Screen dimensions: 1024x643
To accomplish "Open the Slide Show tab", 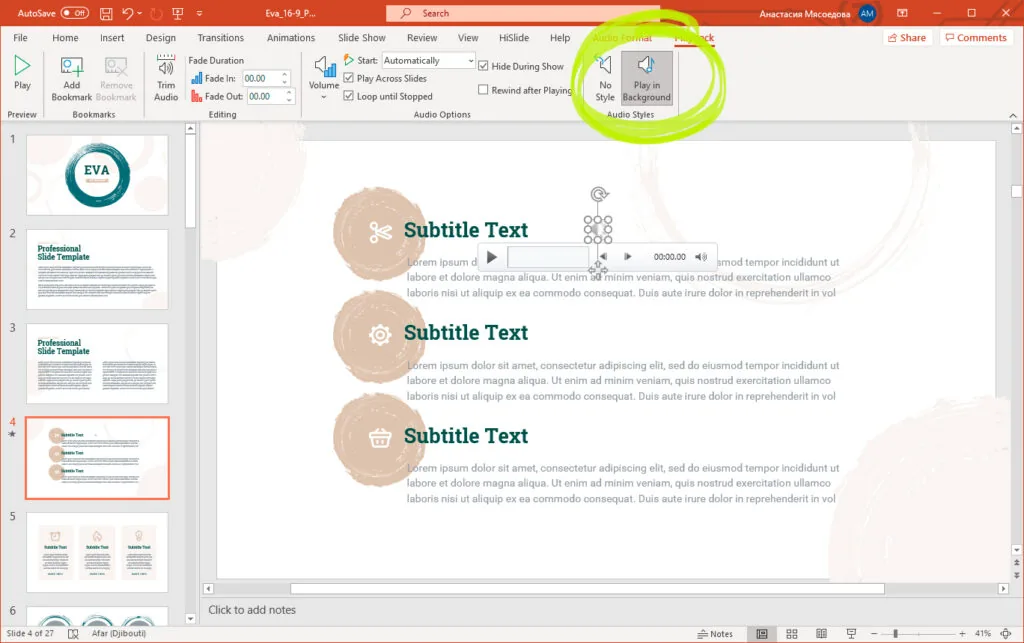I will point(362,38).
